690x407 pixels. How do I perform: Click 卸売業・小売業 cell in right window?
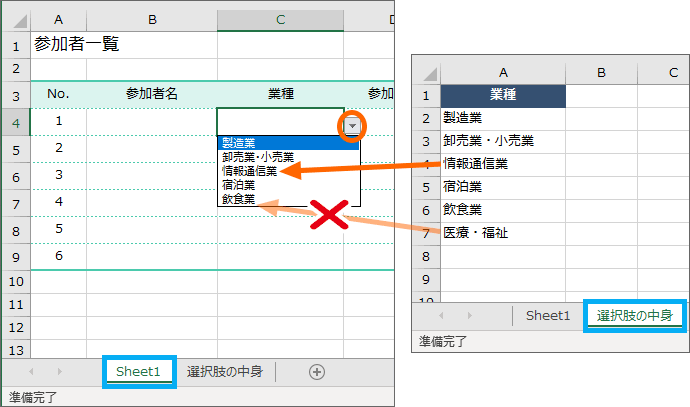coord(503,141)
